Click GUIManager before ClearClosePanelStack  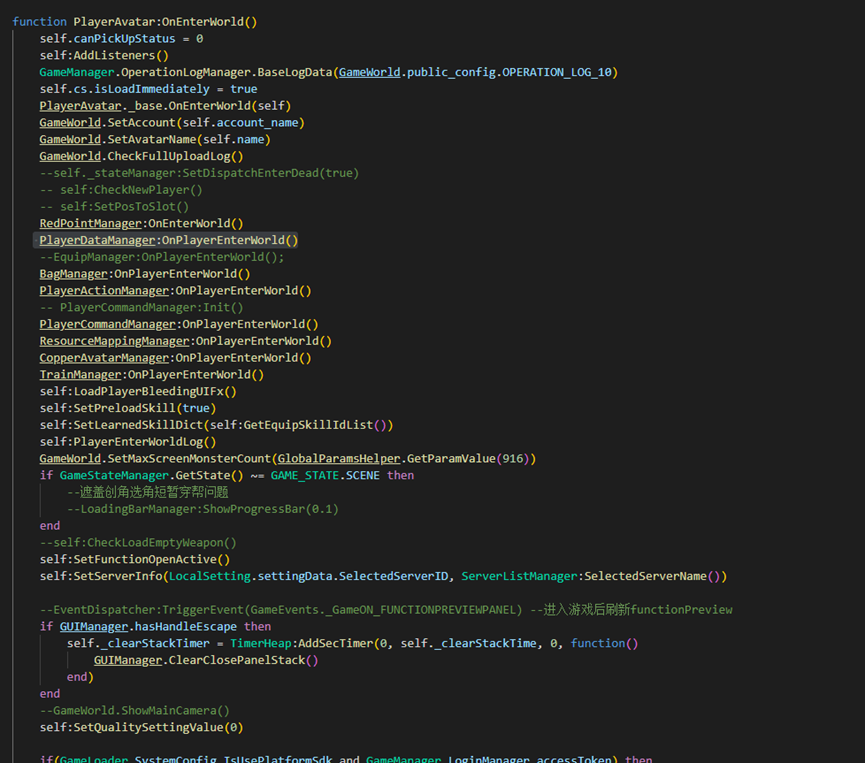point(127,660)
